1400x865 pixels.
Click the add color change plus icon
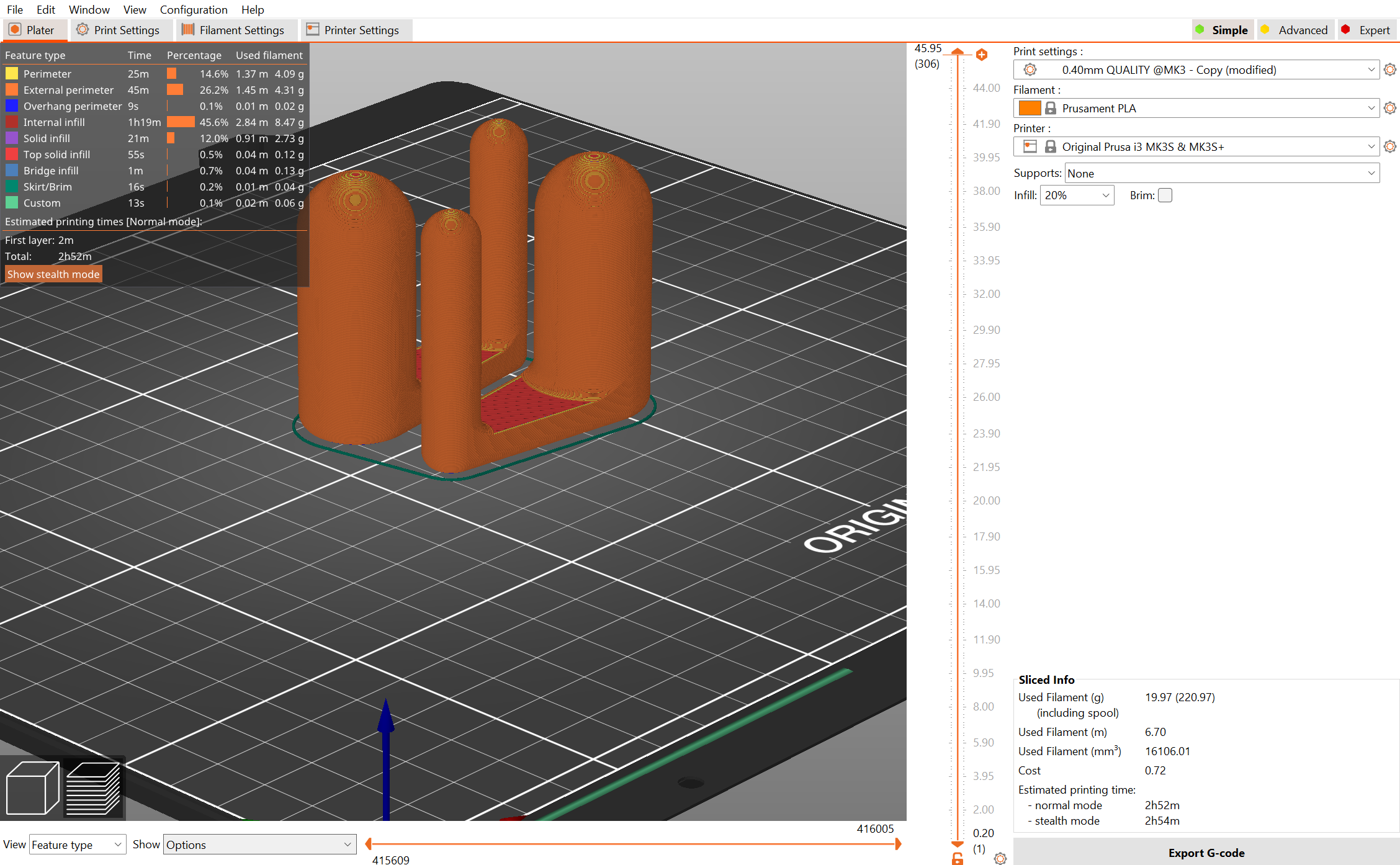pos(982,55)
